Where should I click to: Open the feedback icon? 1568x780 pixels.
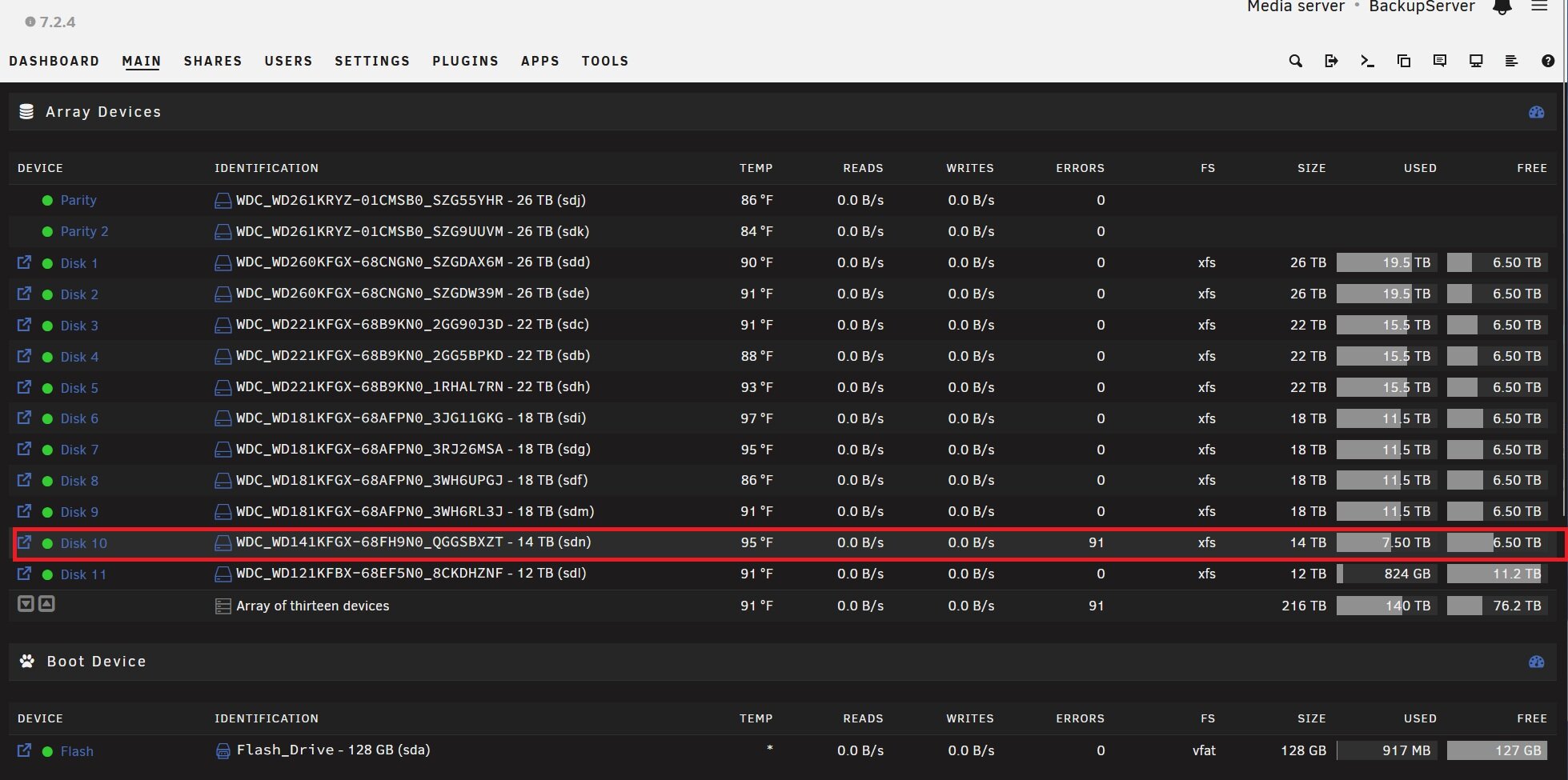click(1439, 61)
